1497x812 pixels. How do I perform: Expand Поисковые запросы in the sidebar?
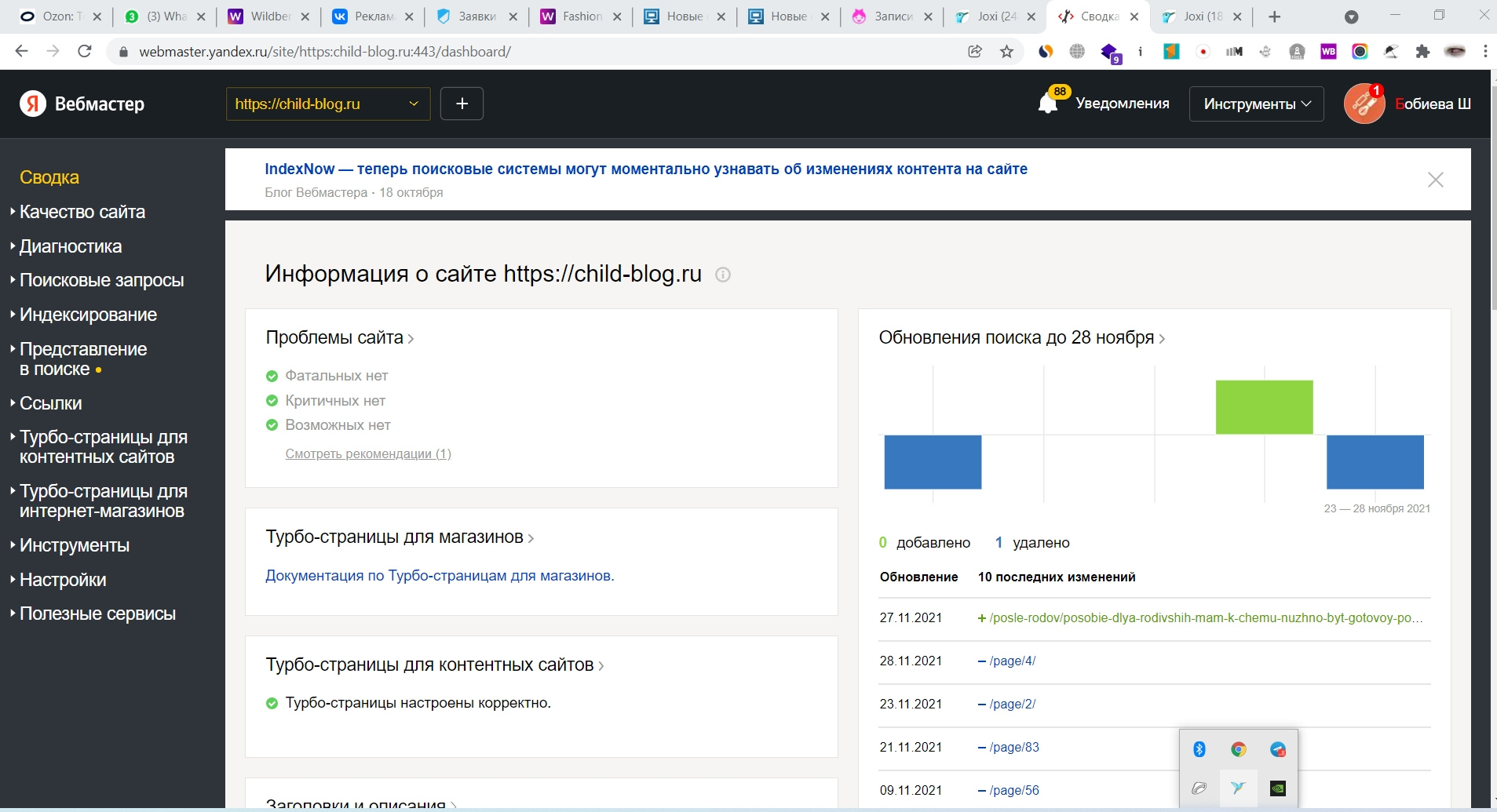101,280
